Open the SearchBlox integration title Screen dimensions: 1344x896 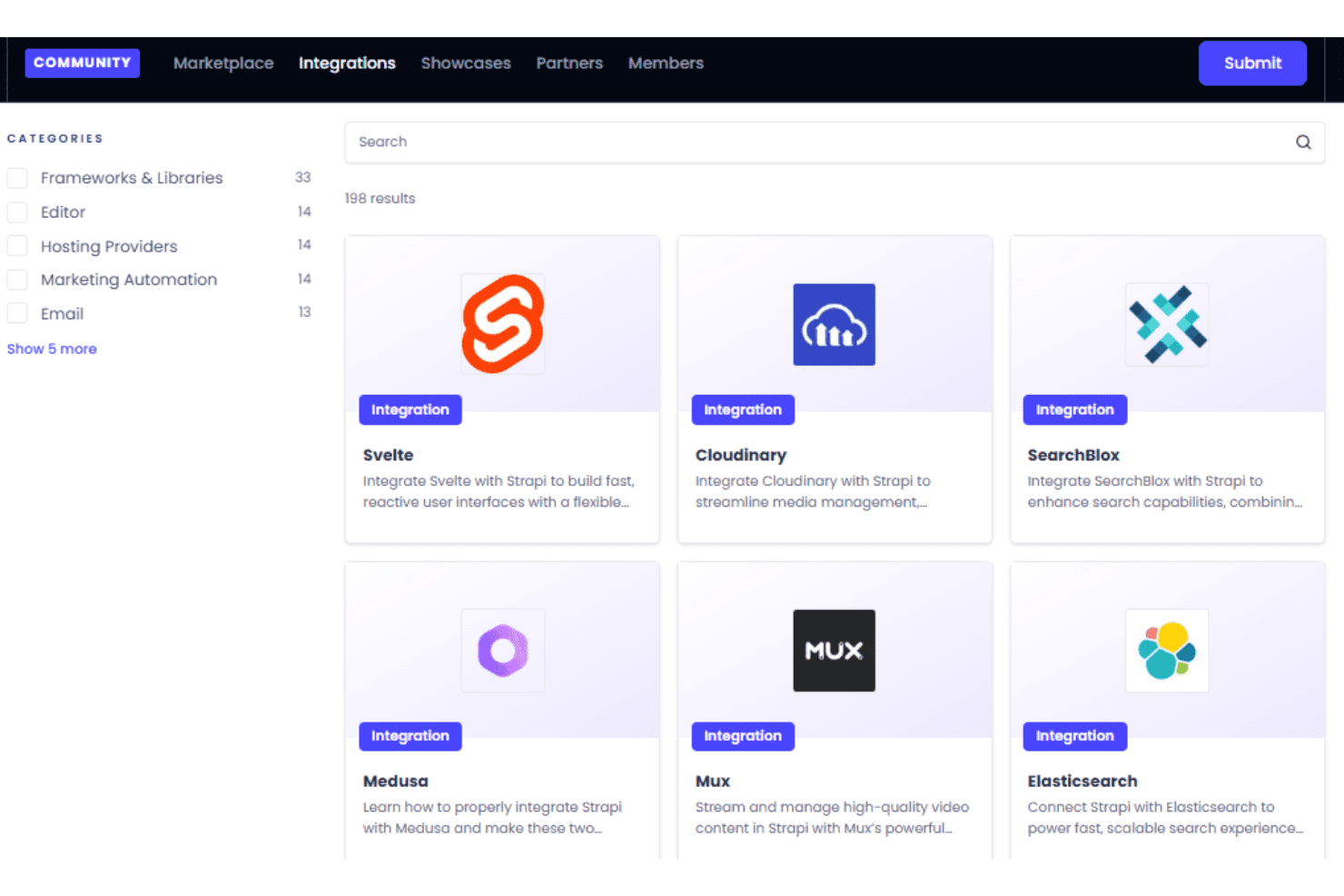coord(1073,455)
